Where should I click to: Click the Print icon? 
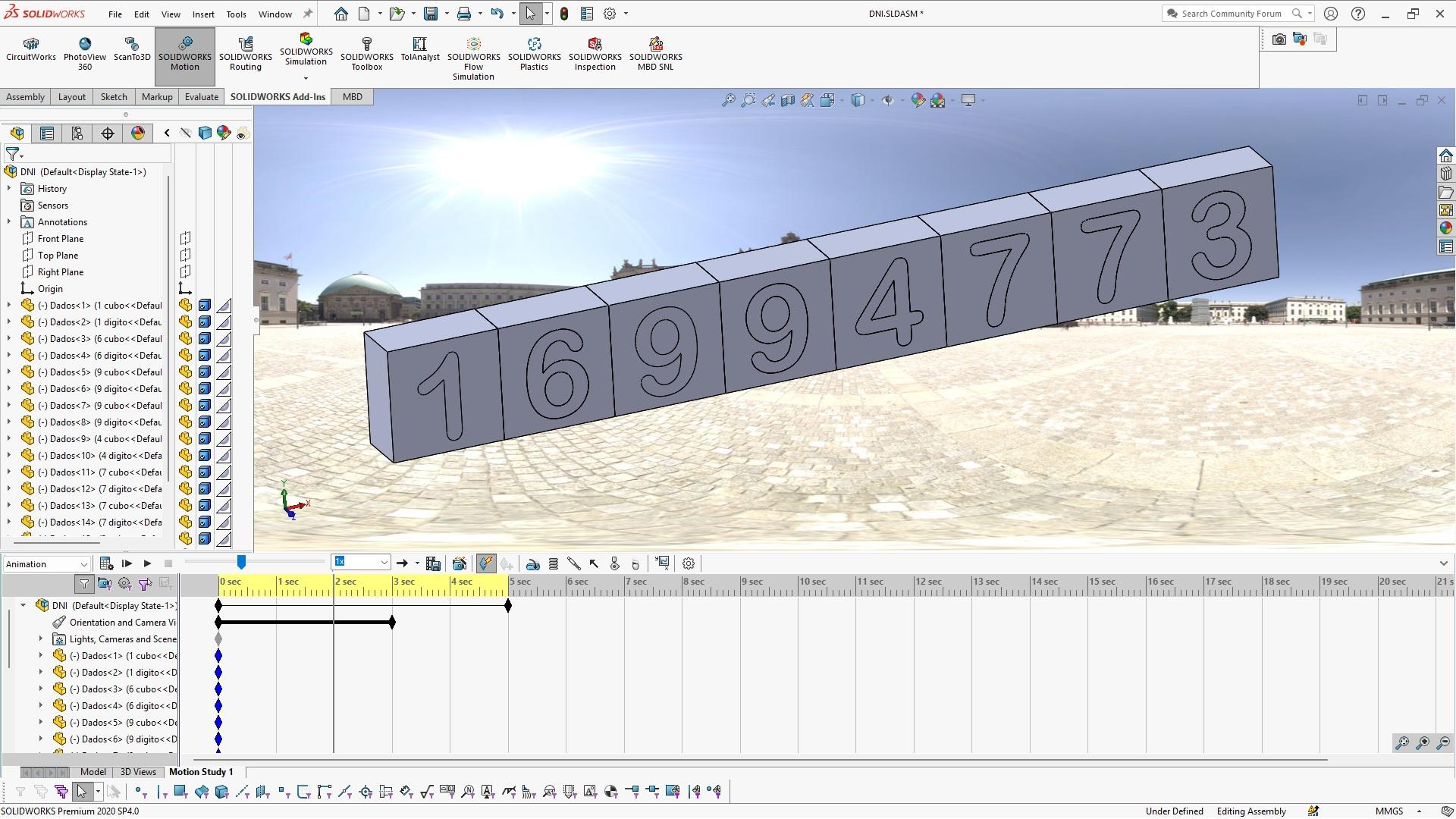(464, 14)
